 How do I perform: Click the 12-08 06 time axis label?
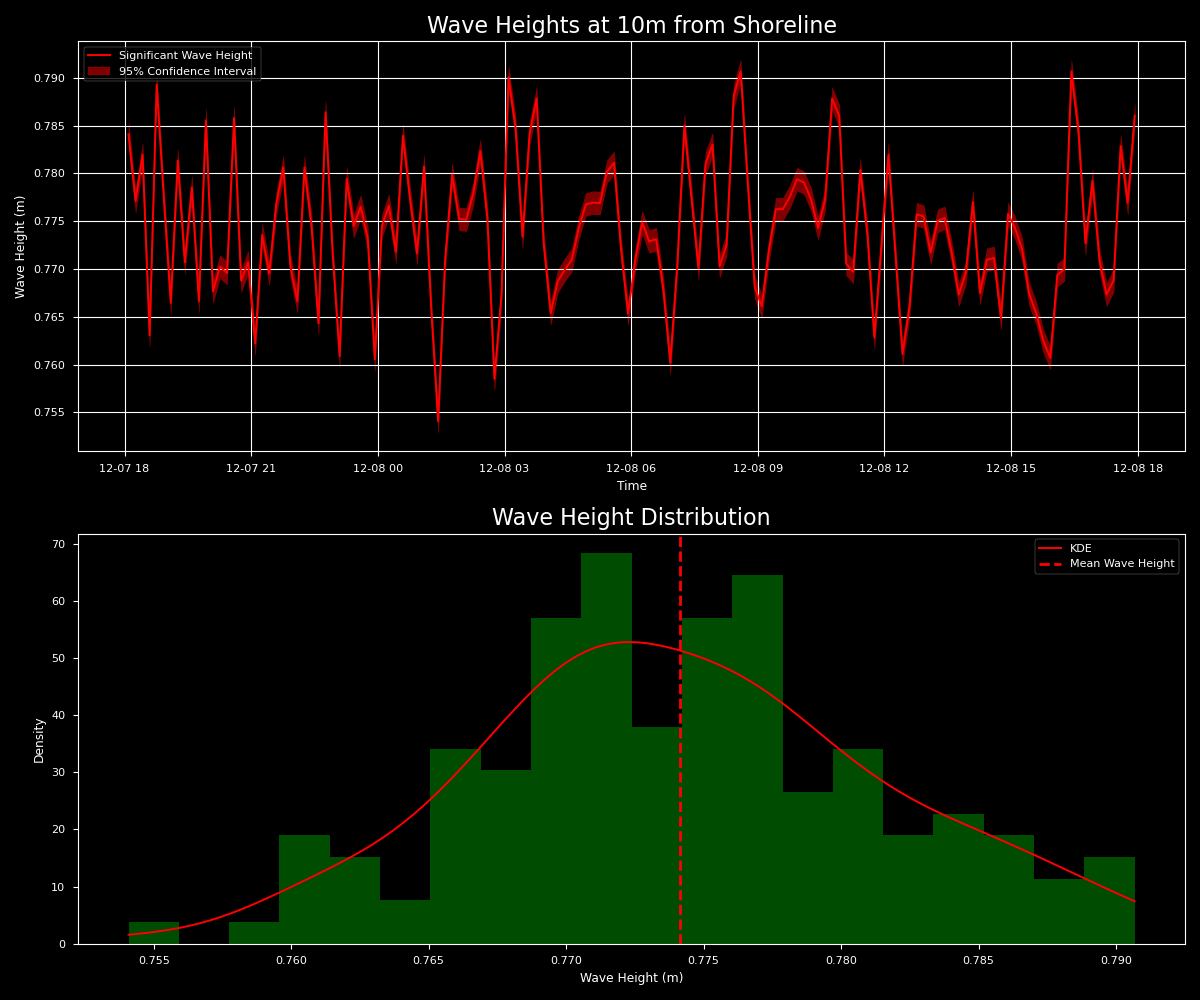(633, 466)
